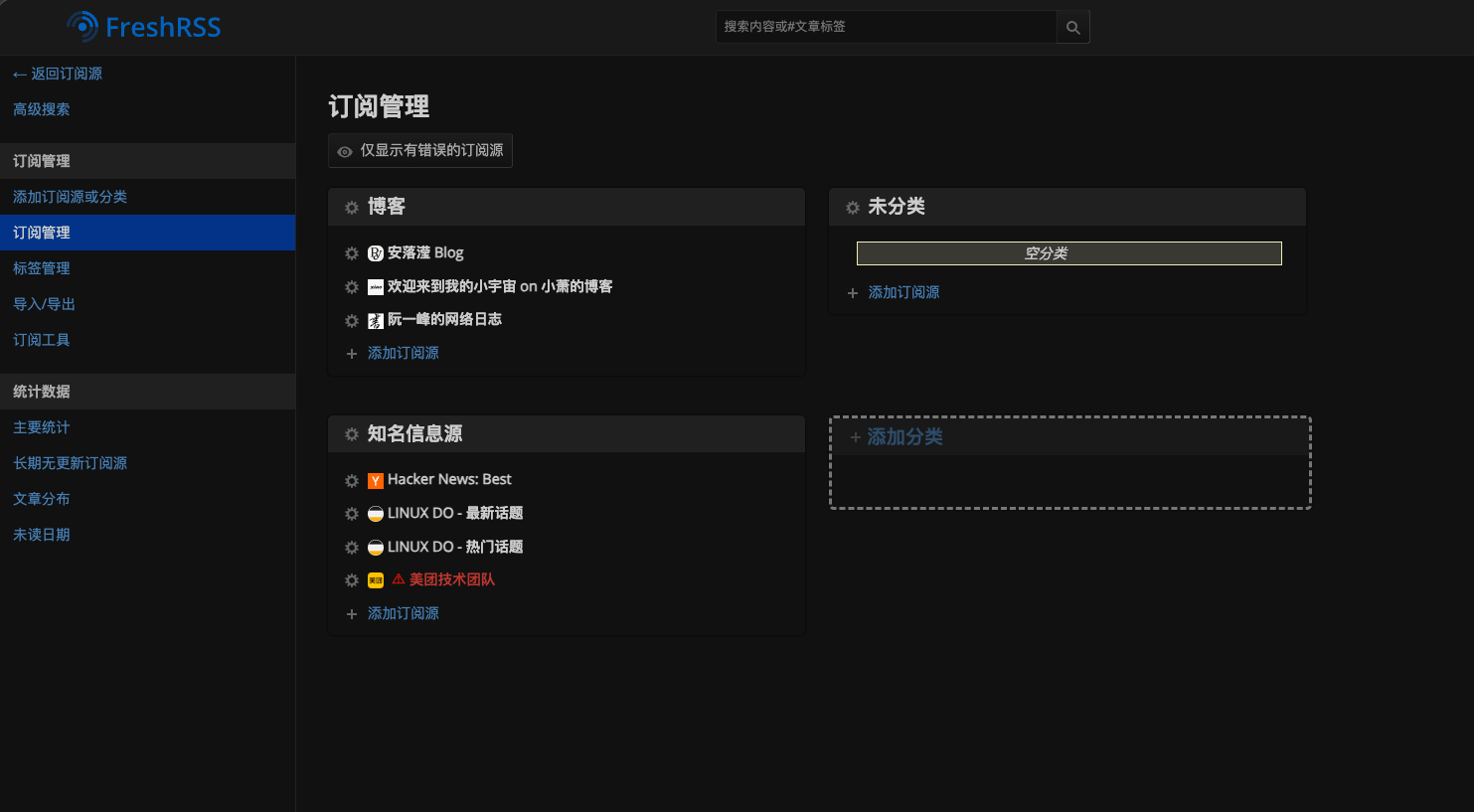Click the search magnifier icon button

(1072, 27)
